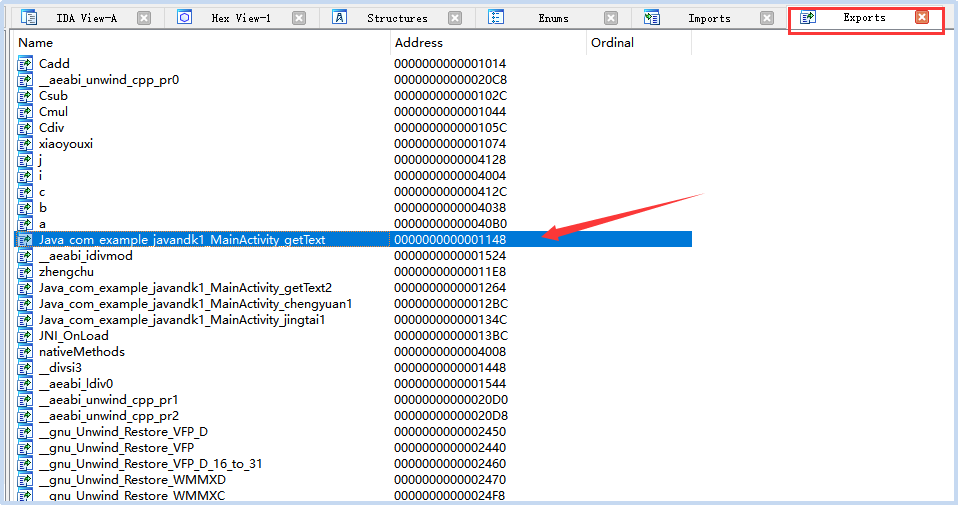Select the Cmul export entry

pos(53,112)
